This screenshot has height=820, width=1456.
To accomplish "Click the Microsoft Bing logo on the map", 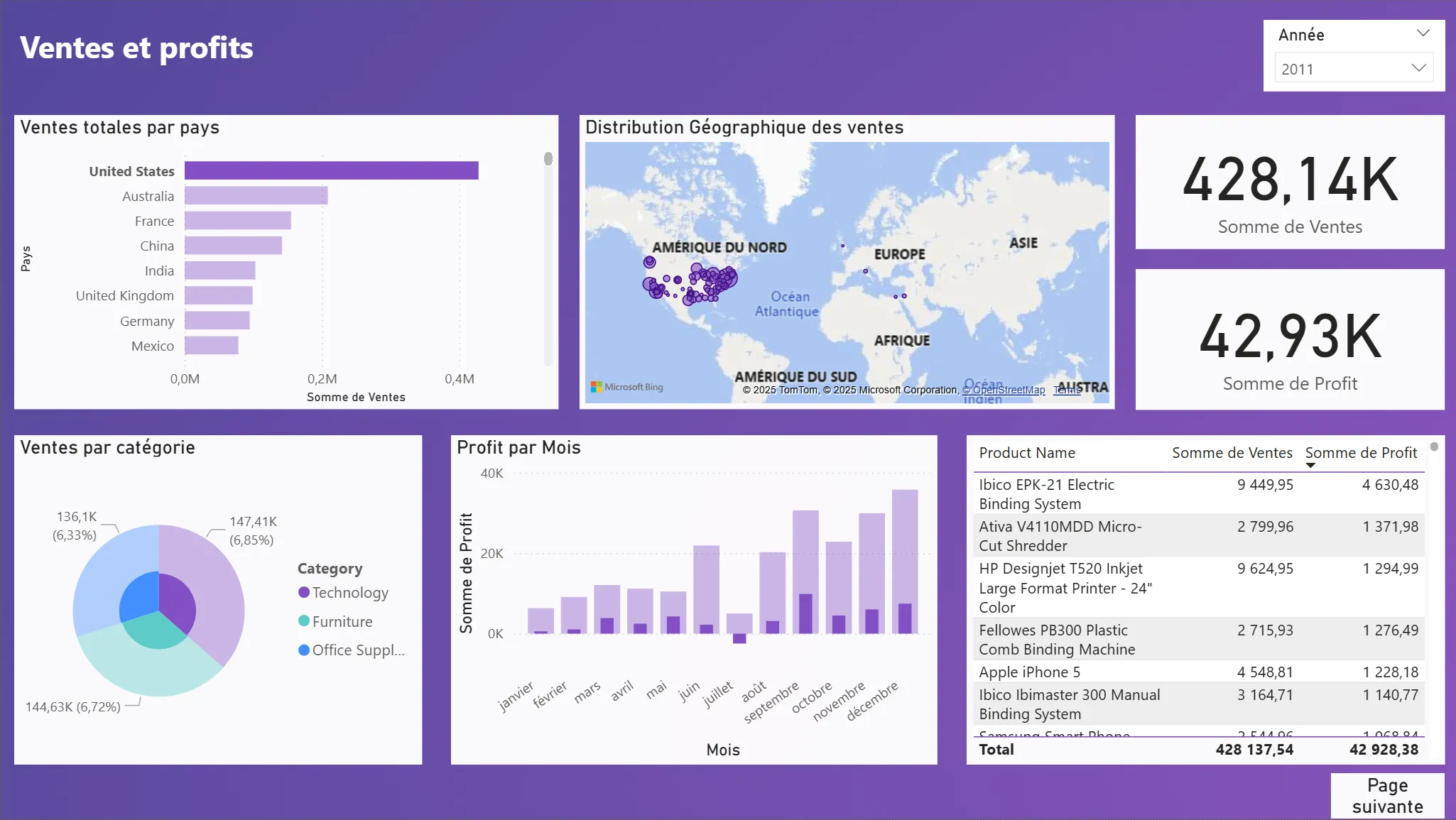I will point(627,387).
